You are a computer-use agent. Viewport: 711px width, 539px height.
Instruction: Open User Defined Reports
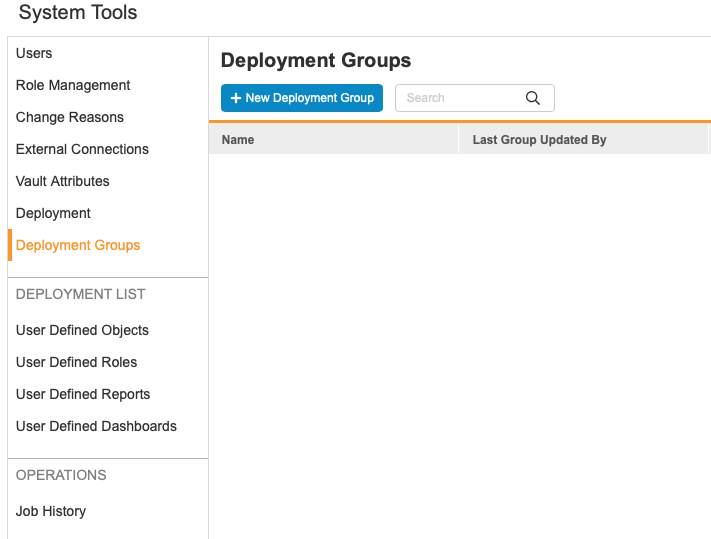coord(83,394)
